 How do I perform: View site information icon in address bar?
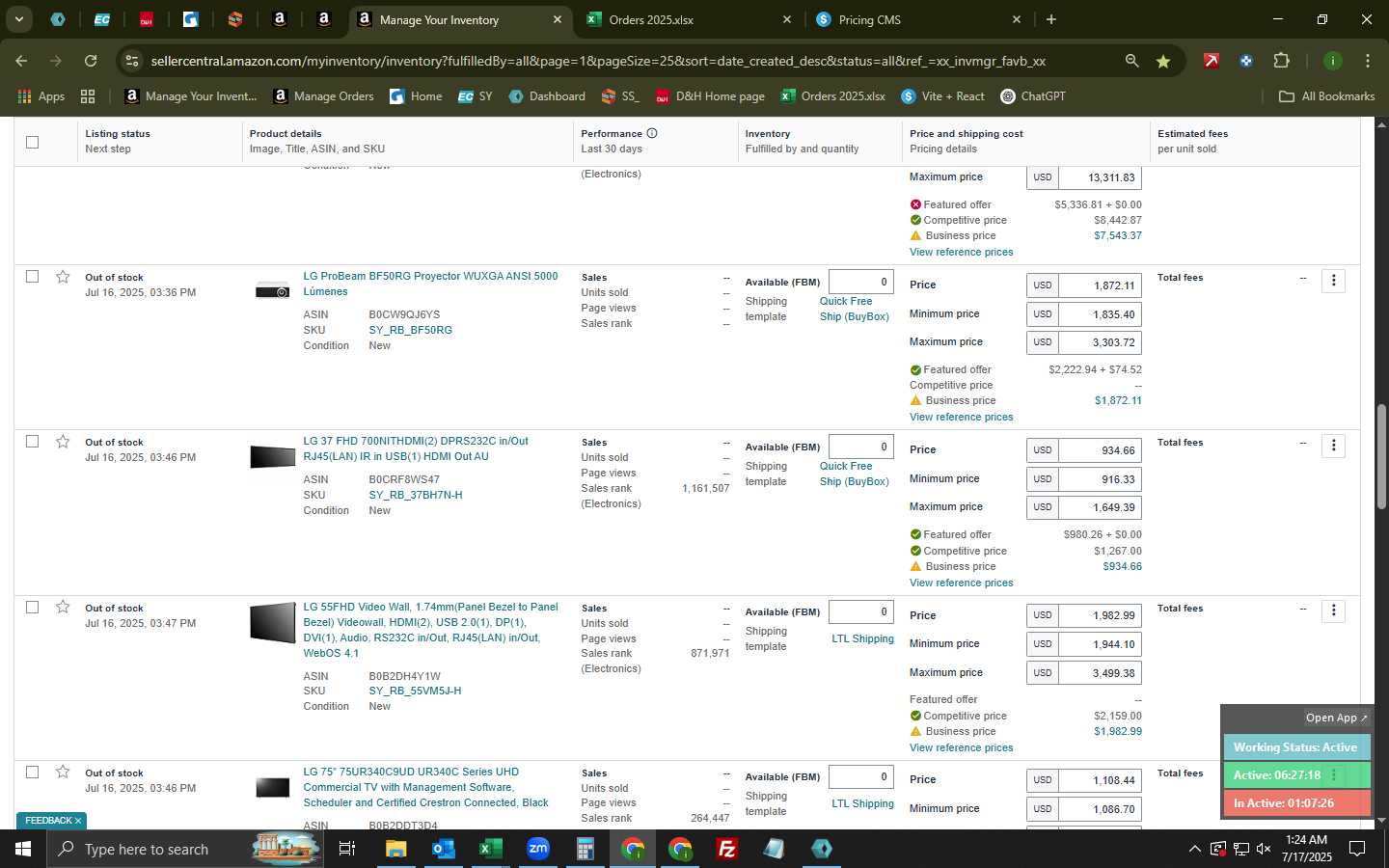coord(132,61)
